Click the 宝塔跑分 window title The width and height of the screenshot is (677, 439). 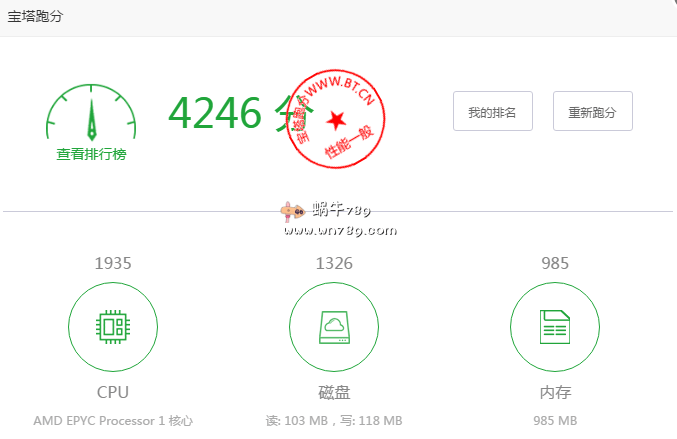click(x=37, y=17)
